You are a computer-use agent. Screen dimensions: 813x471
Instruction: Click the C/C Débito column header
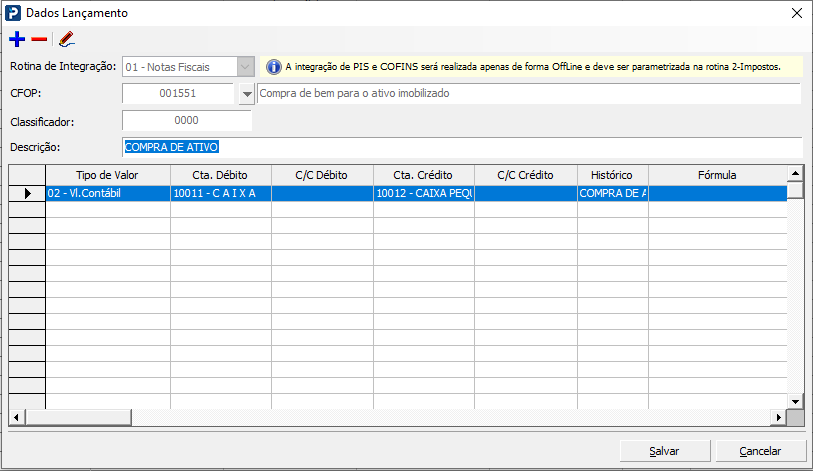322,175
